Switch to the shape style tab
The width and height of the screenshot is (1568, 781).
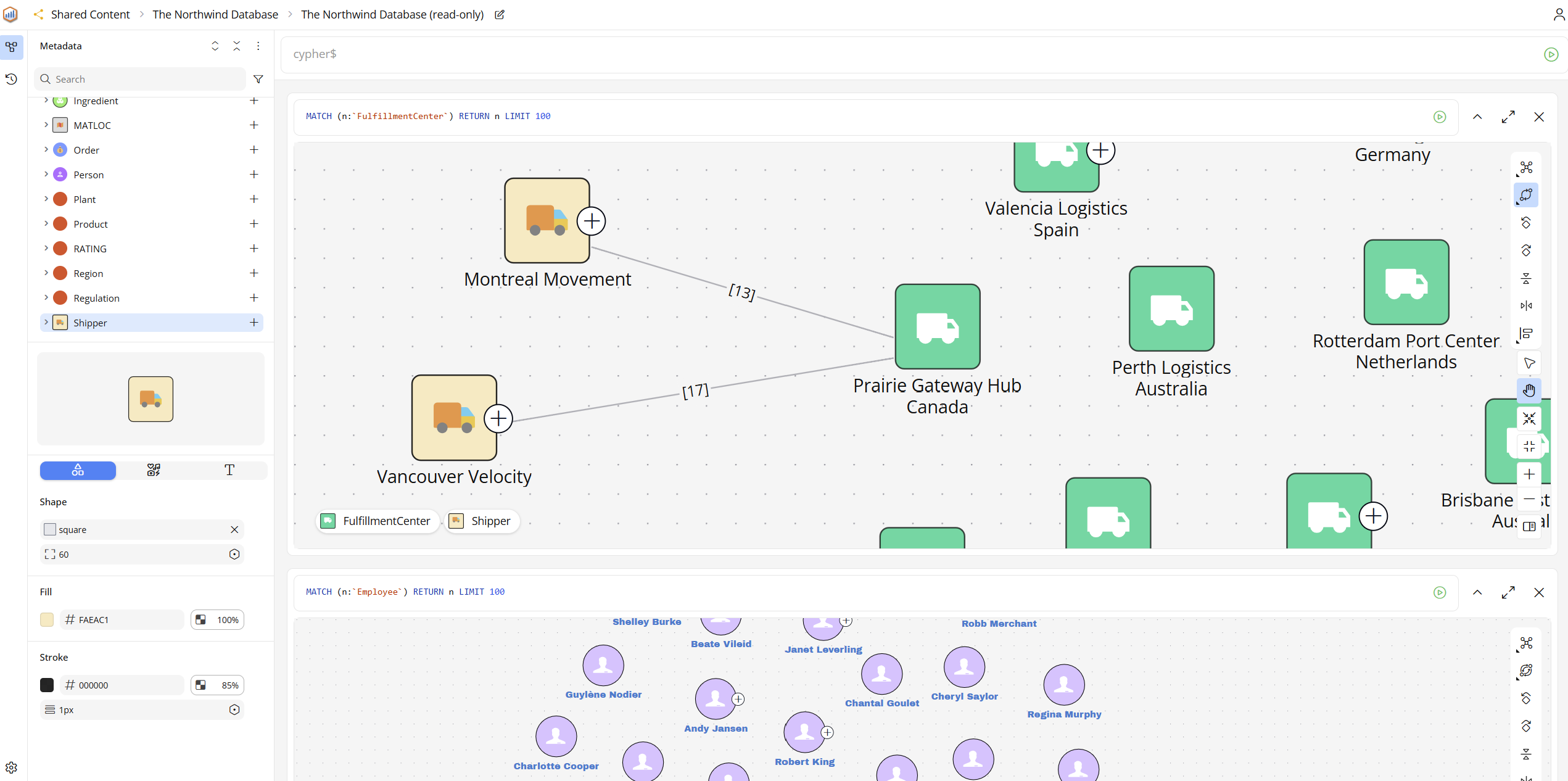coord(78,470)
